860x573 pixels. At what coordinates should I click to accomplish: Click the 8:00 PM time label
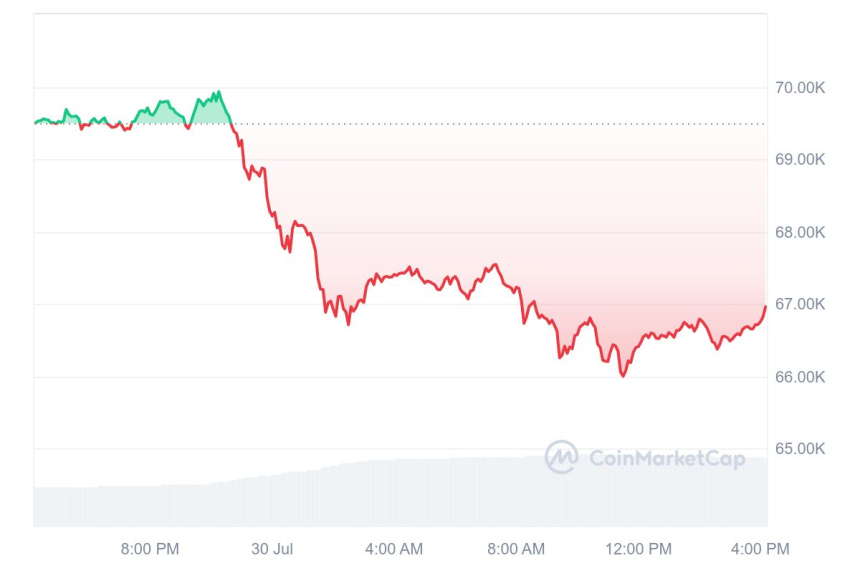click(150, 548)
